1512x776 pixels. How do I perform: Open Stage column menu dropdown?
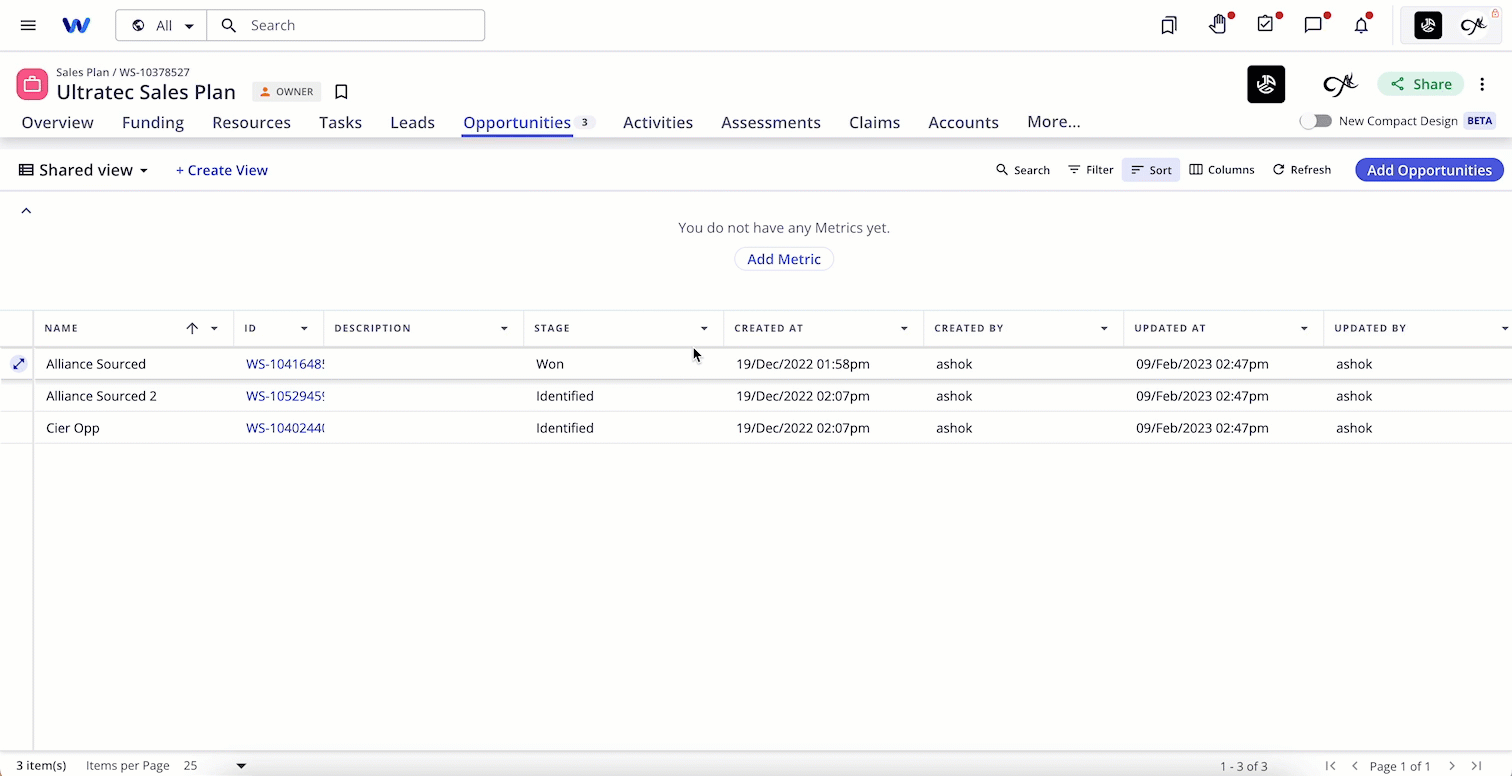point(704,328)
